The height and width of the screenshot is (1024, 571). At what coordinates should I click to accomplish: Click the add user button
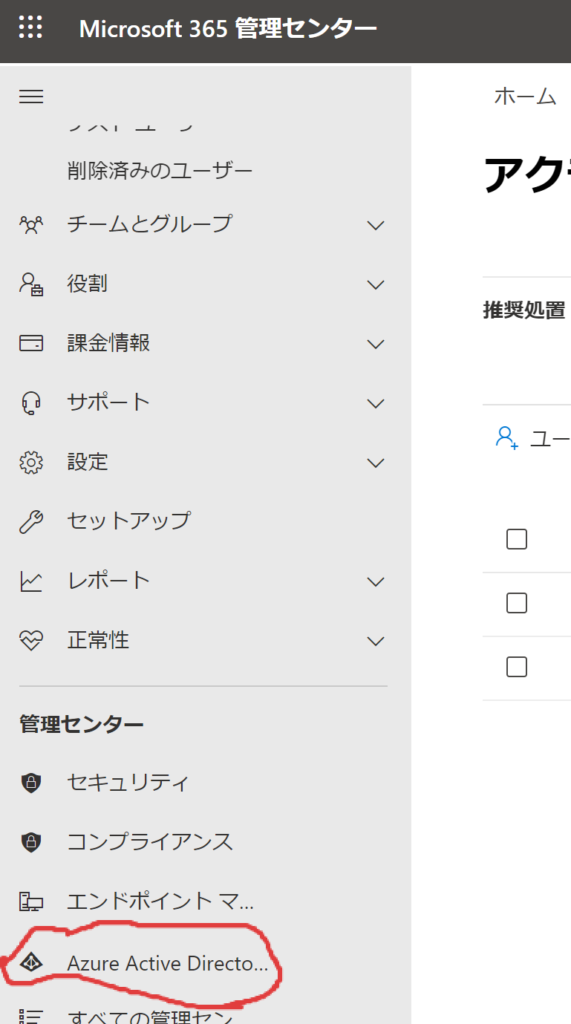pyautogui.click(x=532, y=438)
